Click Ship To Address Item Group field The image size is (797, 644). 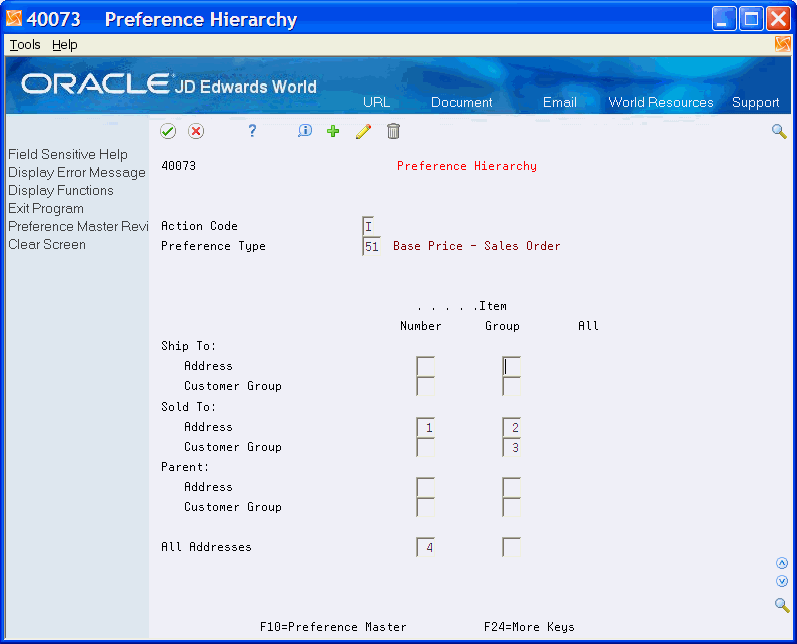point(511,366)
